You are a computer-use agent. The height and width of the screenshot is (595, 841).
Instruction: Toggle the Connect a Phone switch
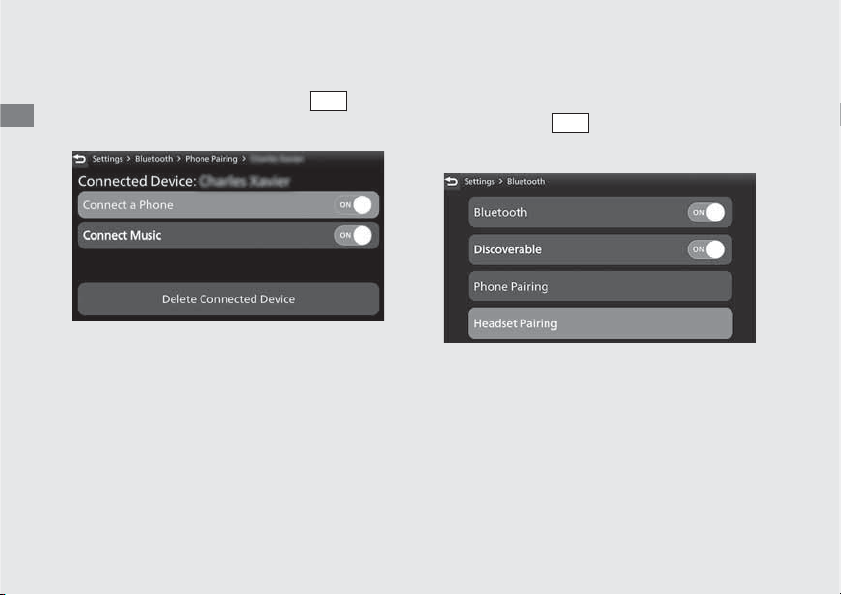point(353,205)
